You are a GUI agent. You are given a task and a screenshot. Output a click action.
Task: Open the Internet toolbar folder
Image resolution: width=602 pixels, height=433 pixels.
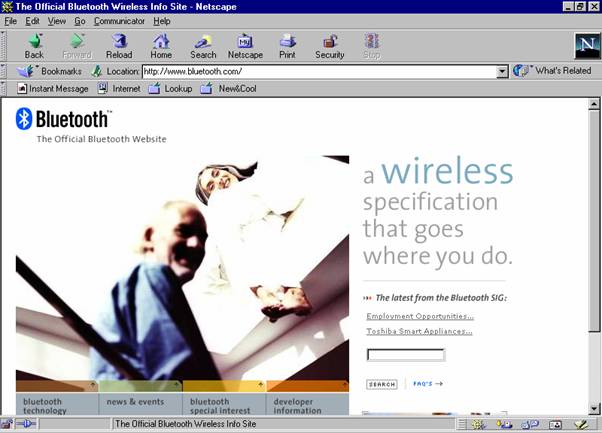coord(119,89)
